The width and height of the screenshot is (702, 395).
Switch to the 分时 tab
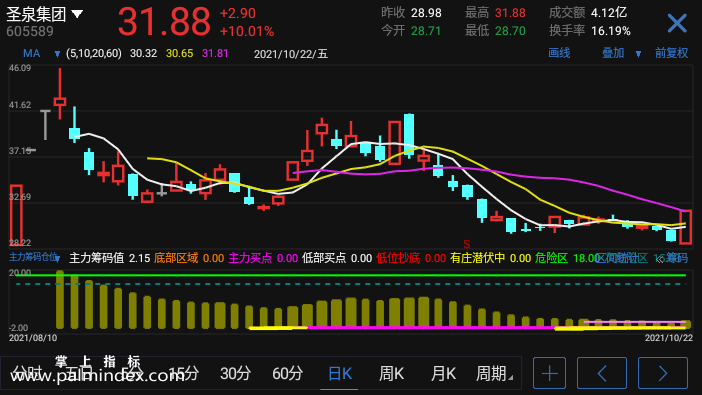pos(26,373)
